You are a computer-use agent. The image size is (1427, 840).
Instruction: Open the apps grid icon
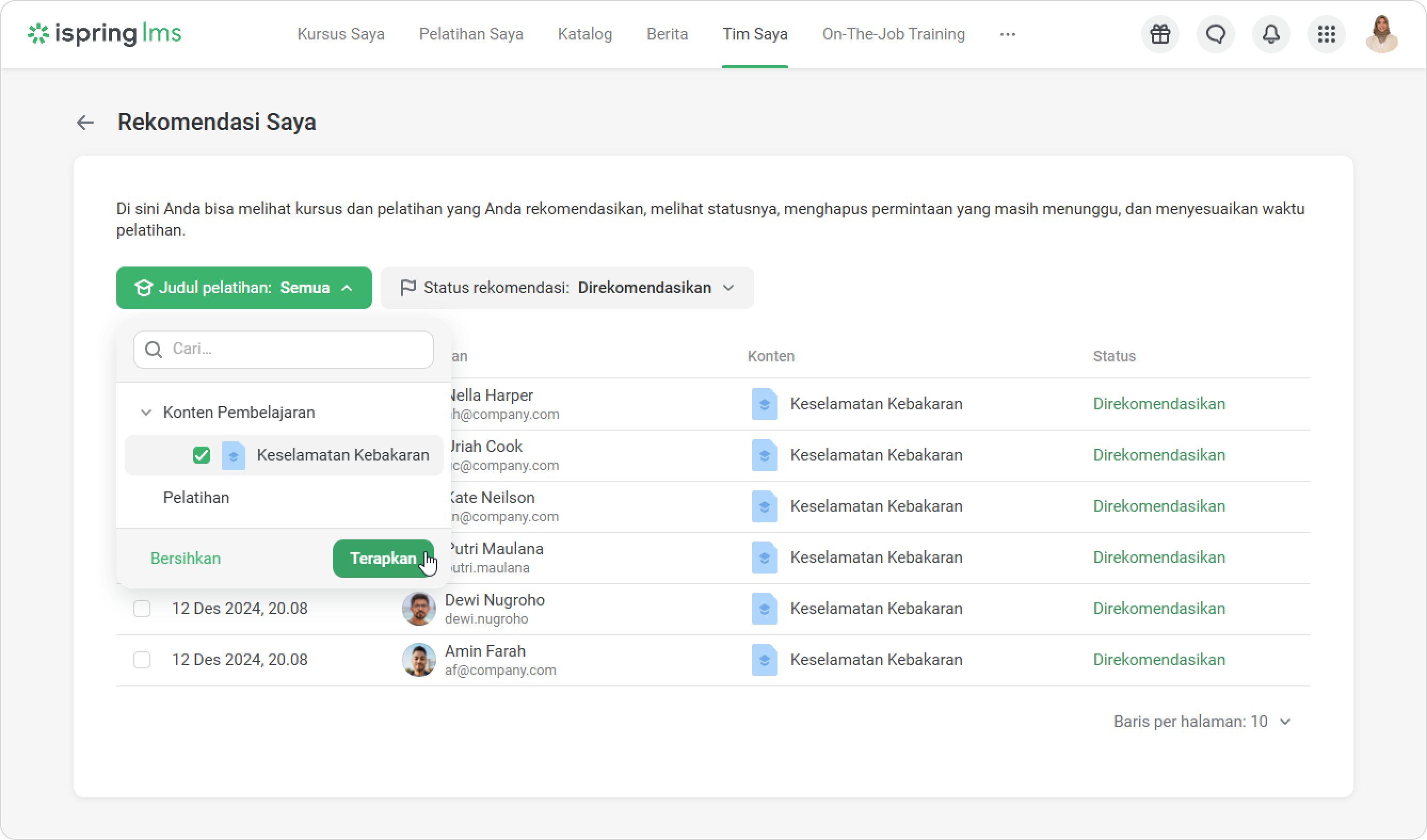[x=1326, y=34]
